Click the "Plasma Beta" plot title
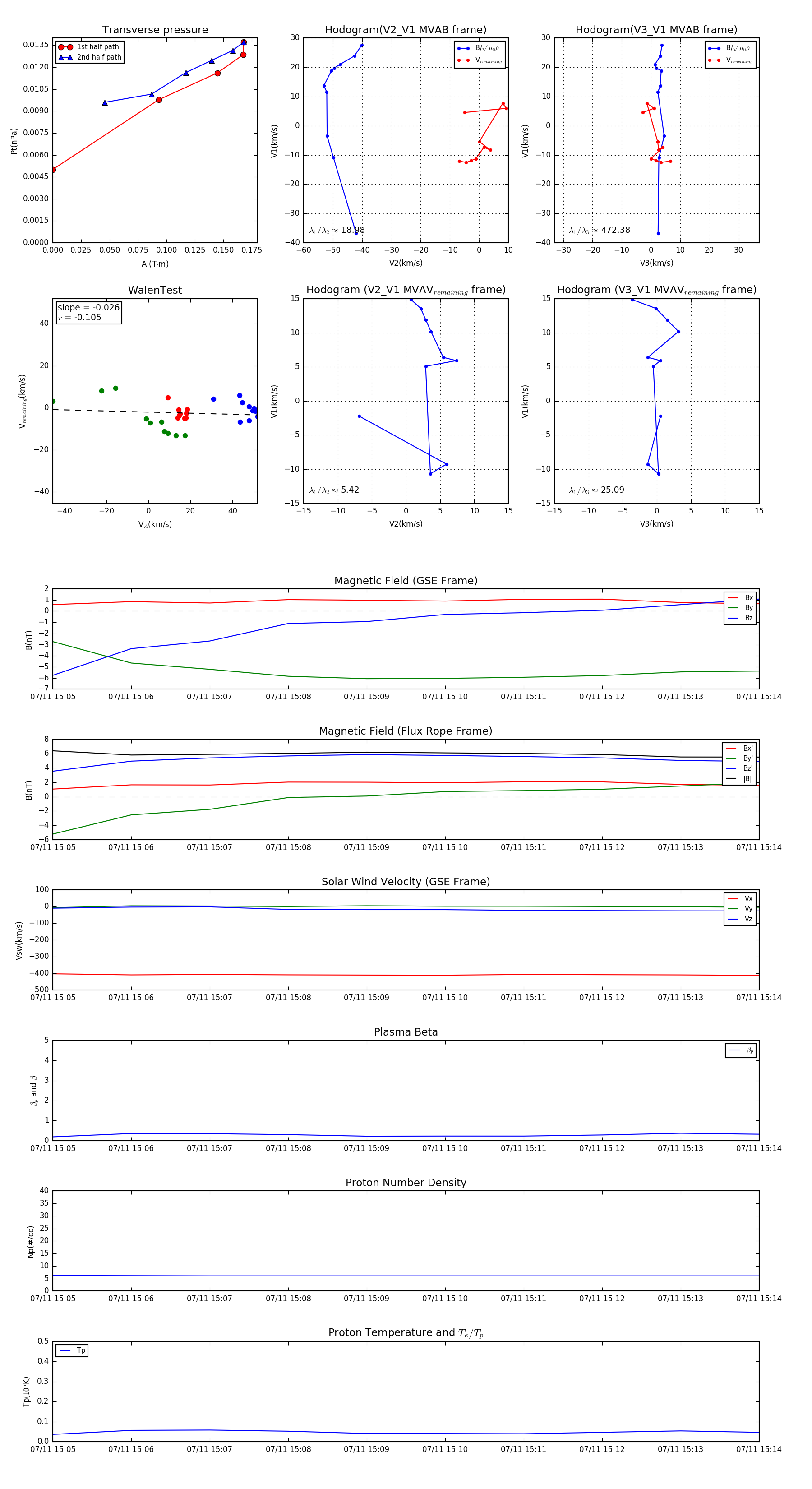The height and width of the screenshot is (1489, 812). tap(406, 1032)
